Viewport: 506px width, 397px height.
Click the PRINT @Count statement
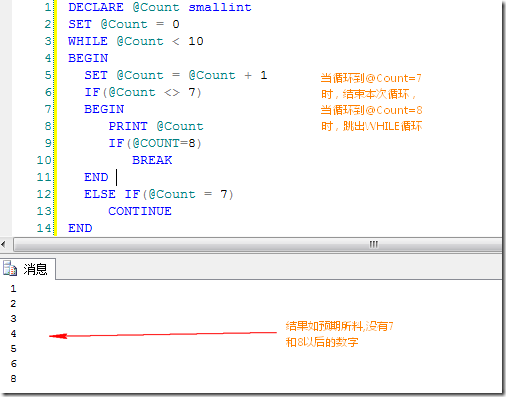click(x=156, y=126)
